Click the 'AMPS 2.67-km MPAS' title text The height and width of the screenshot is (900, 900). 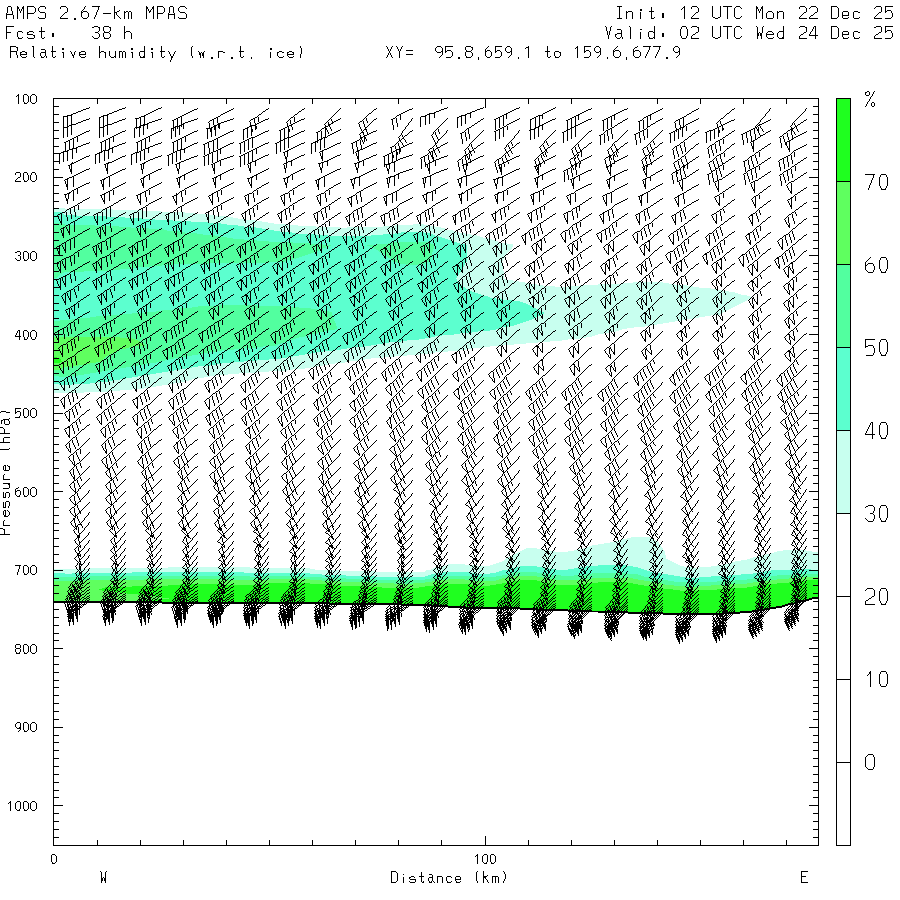coord(96,13)
